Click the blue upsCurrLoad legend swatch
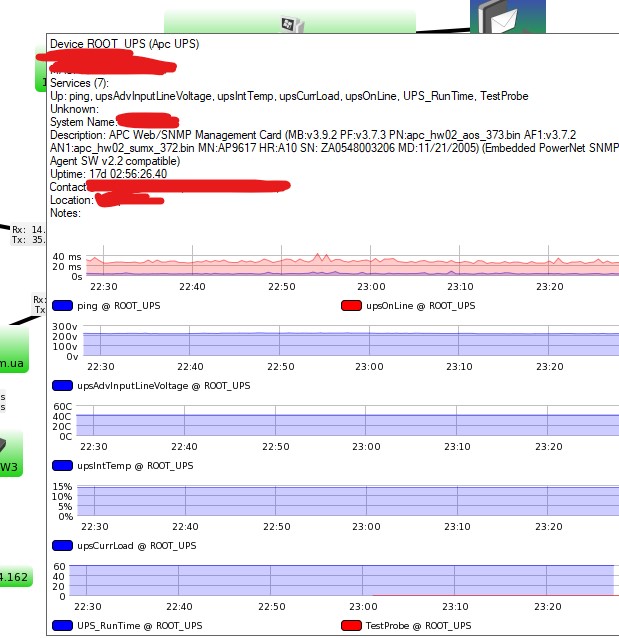The image size is (619, 638). tap(62, 546)
